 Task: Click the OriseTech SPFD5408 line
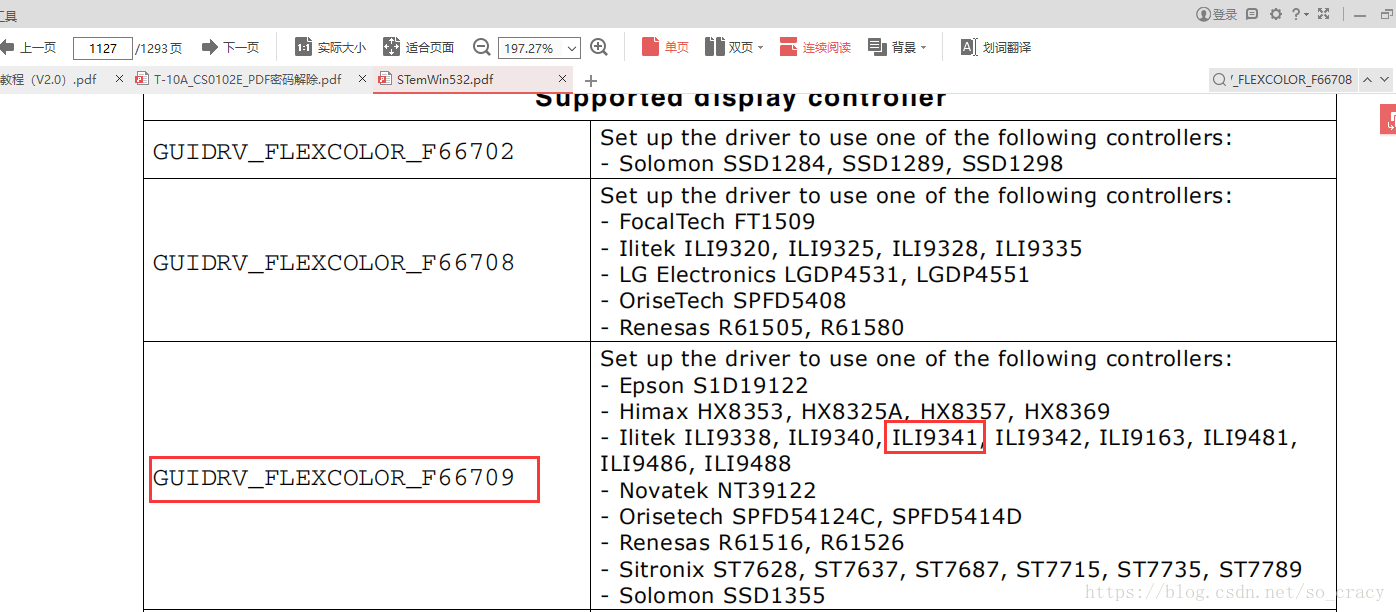[723, 300]
